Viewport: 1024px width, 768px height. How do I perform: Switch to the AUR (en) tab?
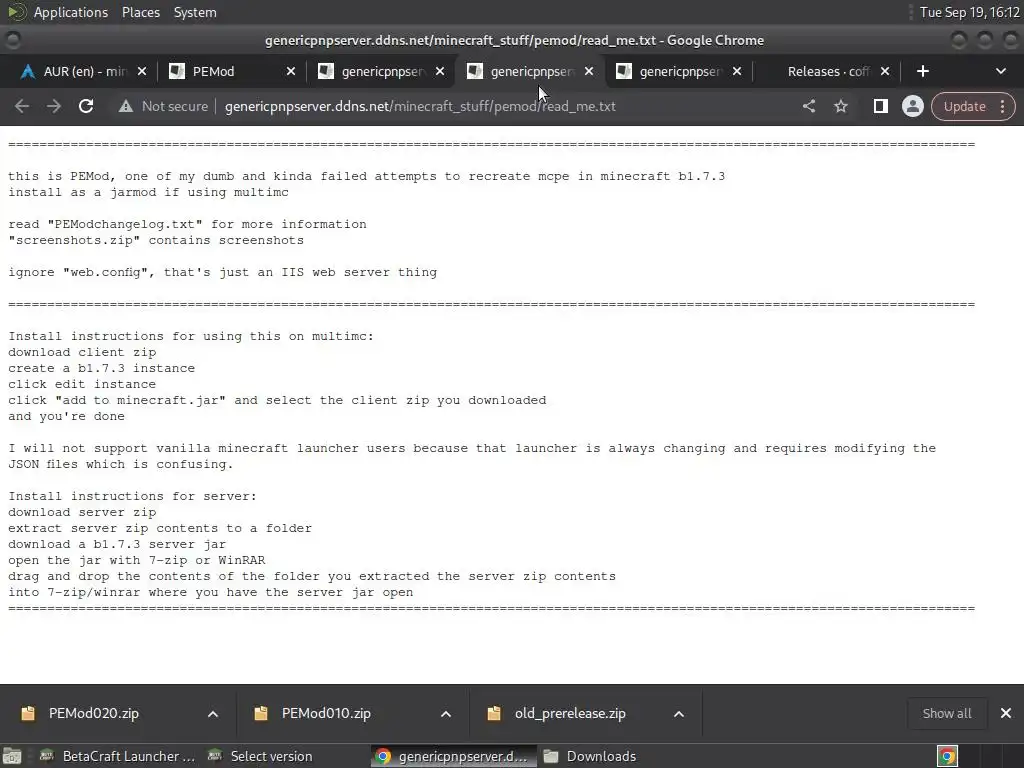[x=82, y=71]
